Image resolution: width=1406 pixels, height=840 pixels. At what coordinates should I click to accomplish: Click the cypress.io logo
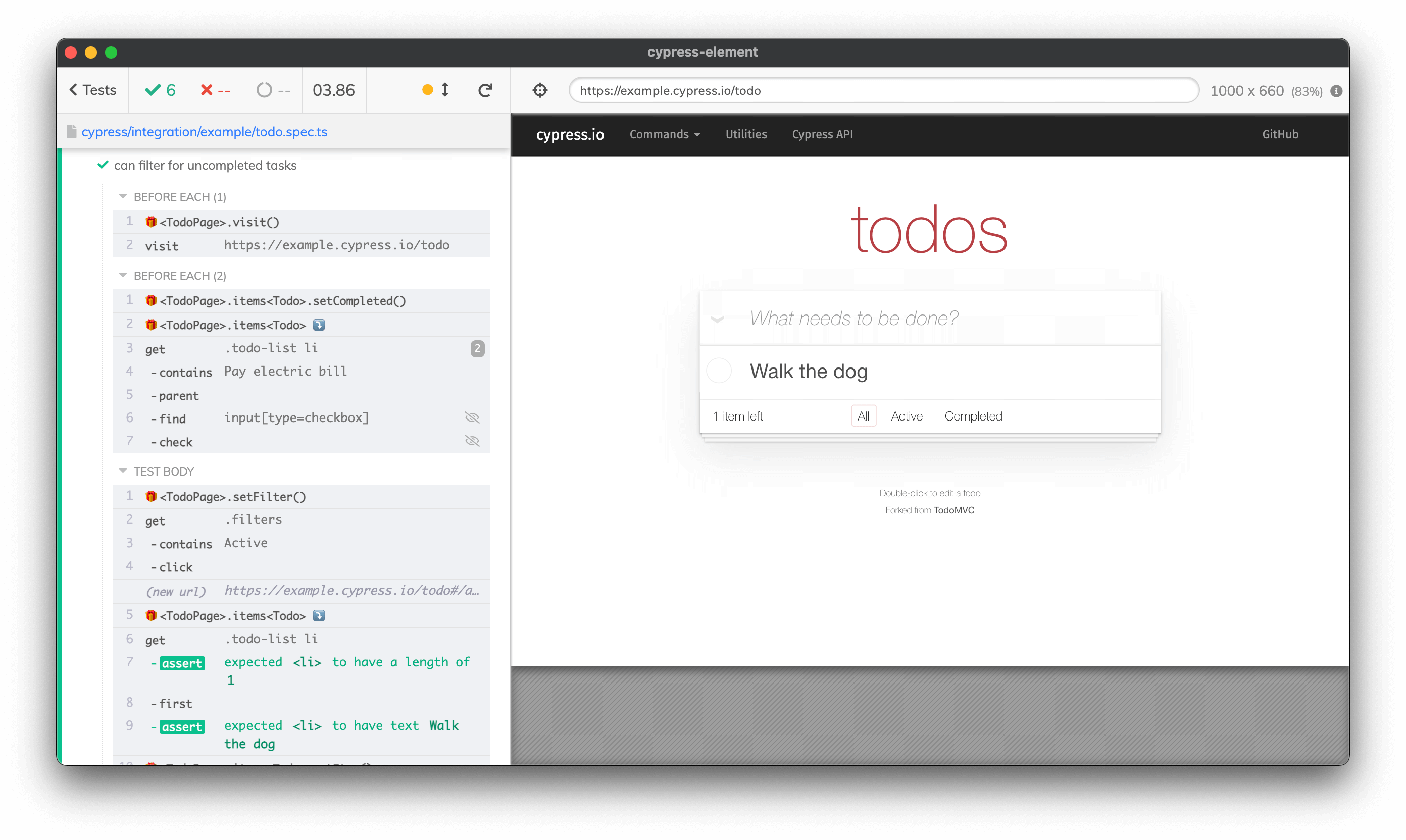pos(570,134)
